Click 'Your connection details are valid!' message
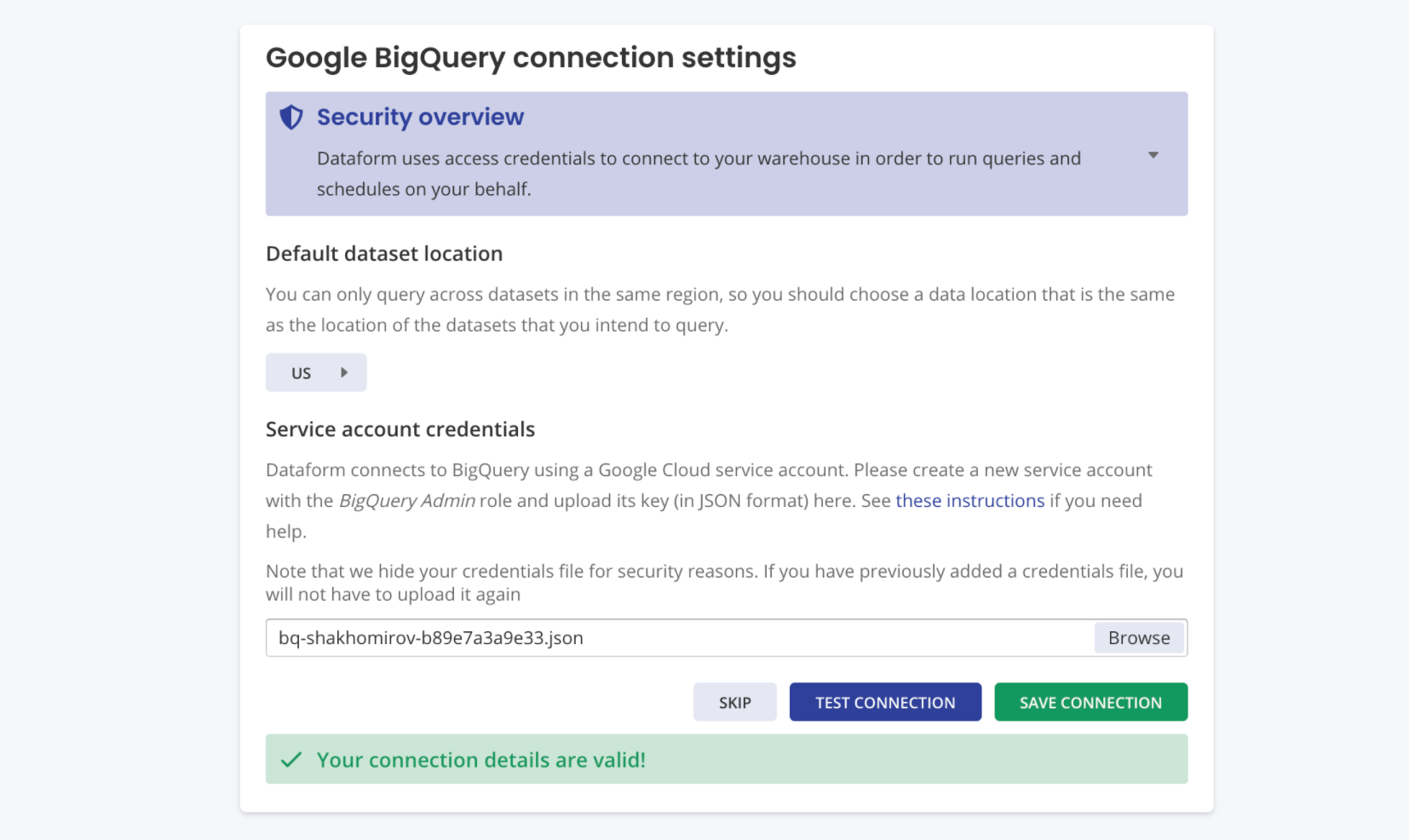Screen dimensions: 1409x840 (x=481, y=760)
